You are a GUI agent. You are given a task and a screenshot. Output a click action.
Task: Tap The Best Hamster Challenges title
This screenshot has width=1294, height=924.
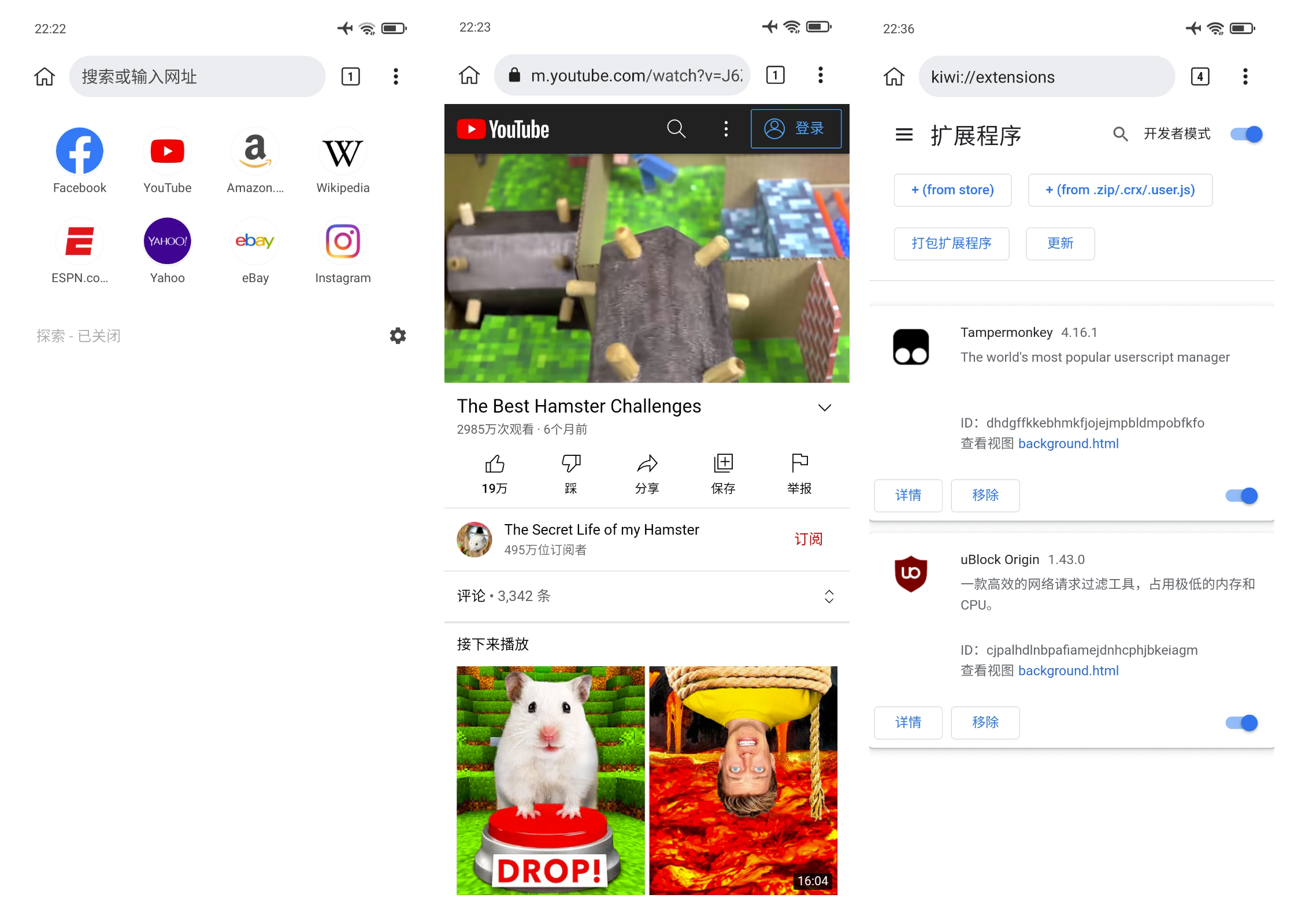point(579,406)
